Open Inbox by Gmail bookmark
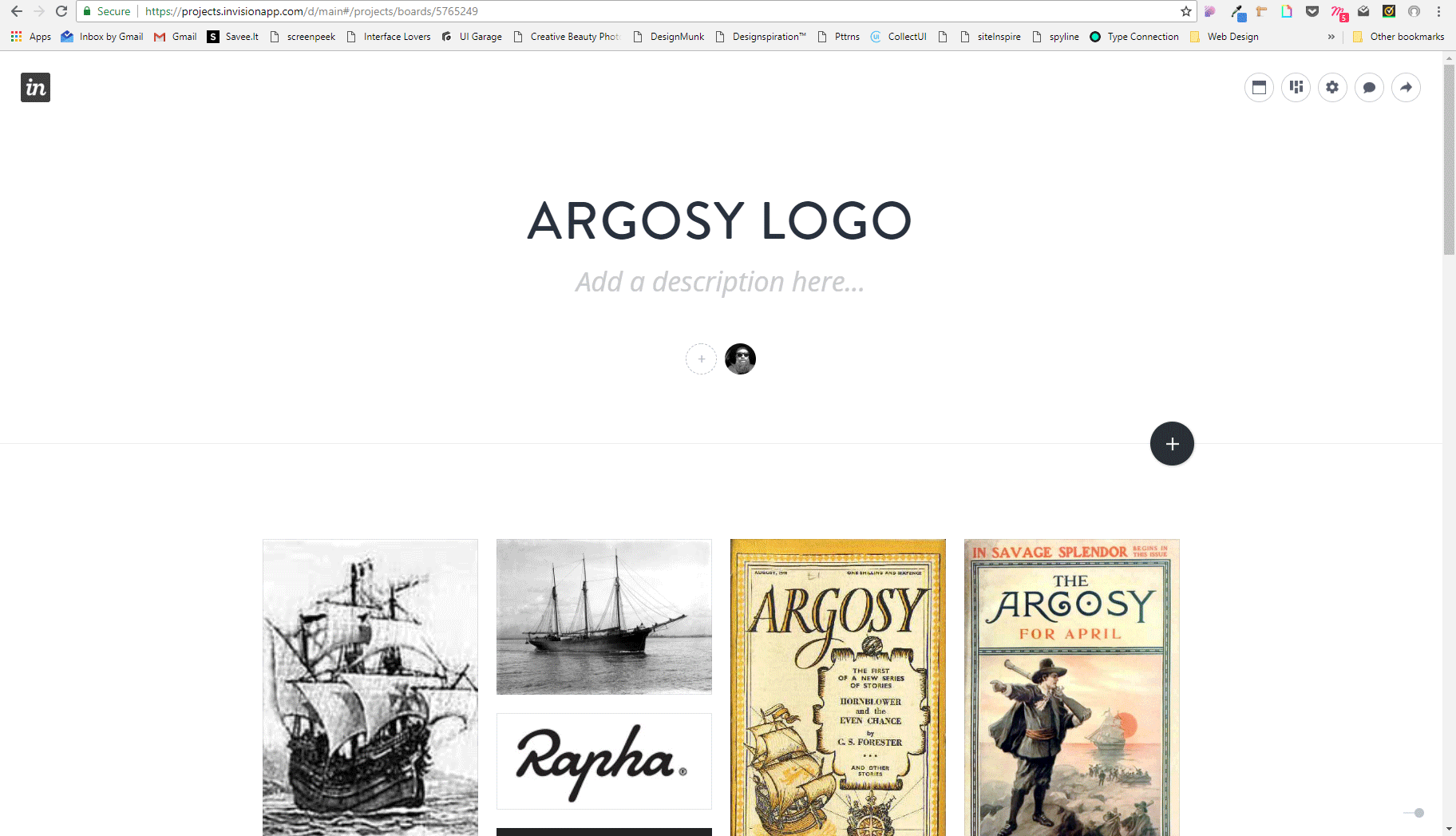 (x=102, y=37)
